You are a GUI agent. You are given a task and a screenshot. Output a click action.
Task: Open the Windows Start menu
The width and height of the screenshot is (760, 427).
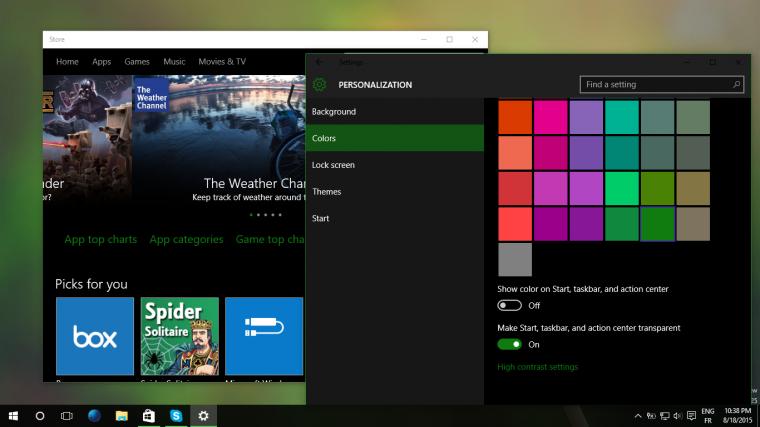pos(13,416)
